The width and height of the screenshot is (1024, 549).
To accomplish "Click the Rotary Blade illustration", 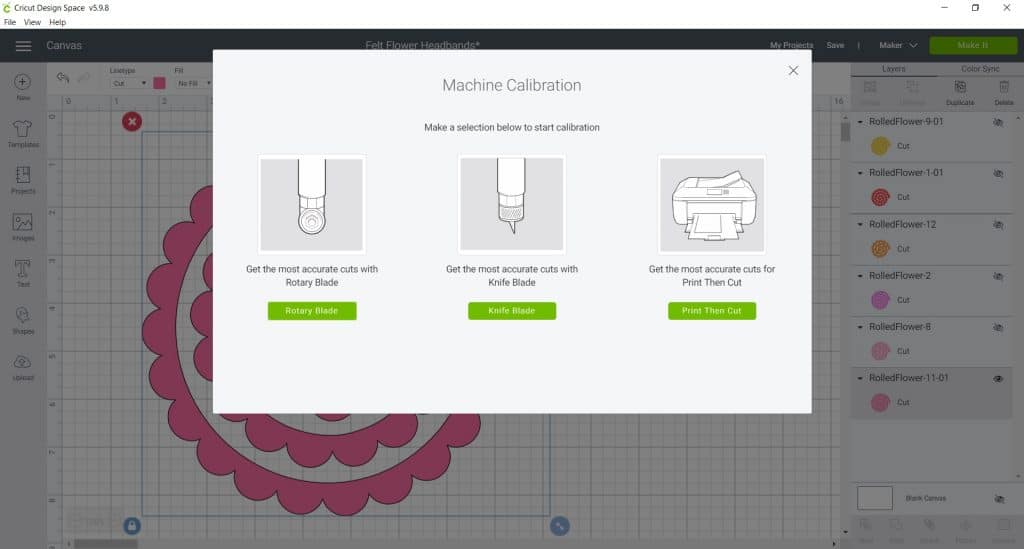I will [x=312, y=204].
